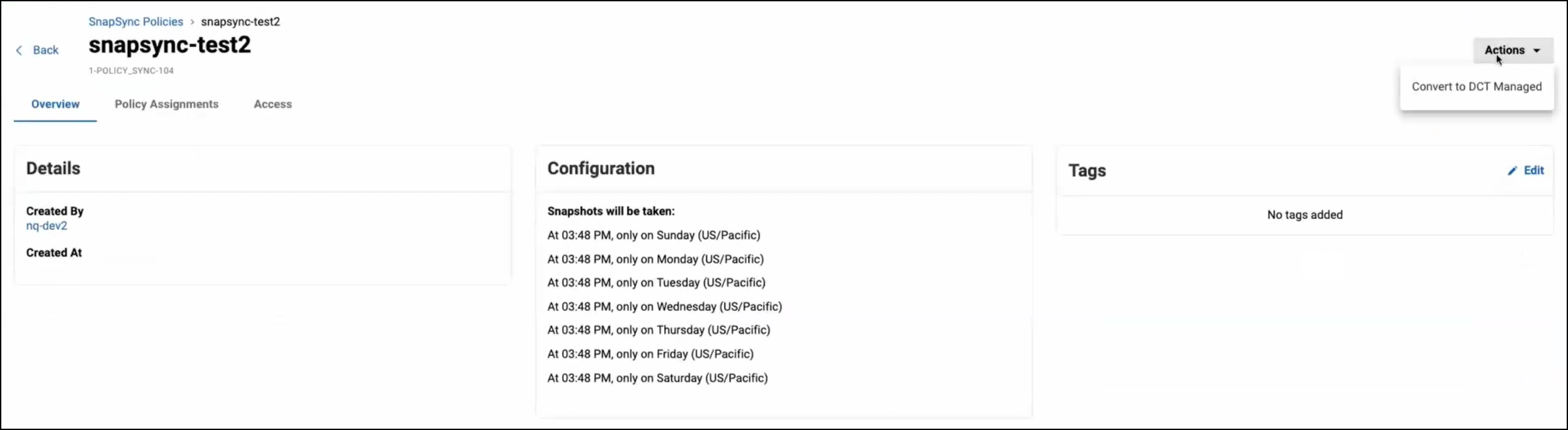
Task: Click the nq-dev2 creator link
Action: point(46,226)
